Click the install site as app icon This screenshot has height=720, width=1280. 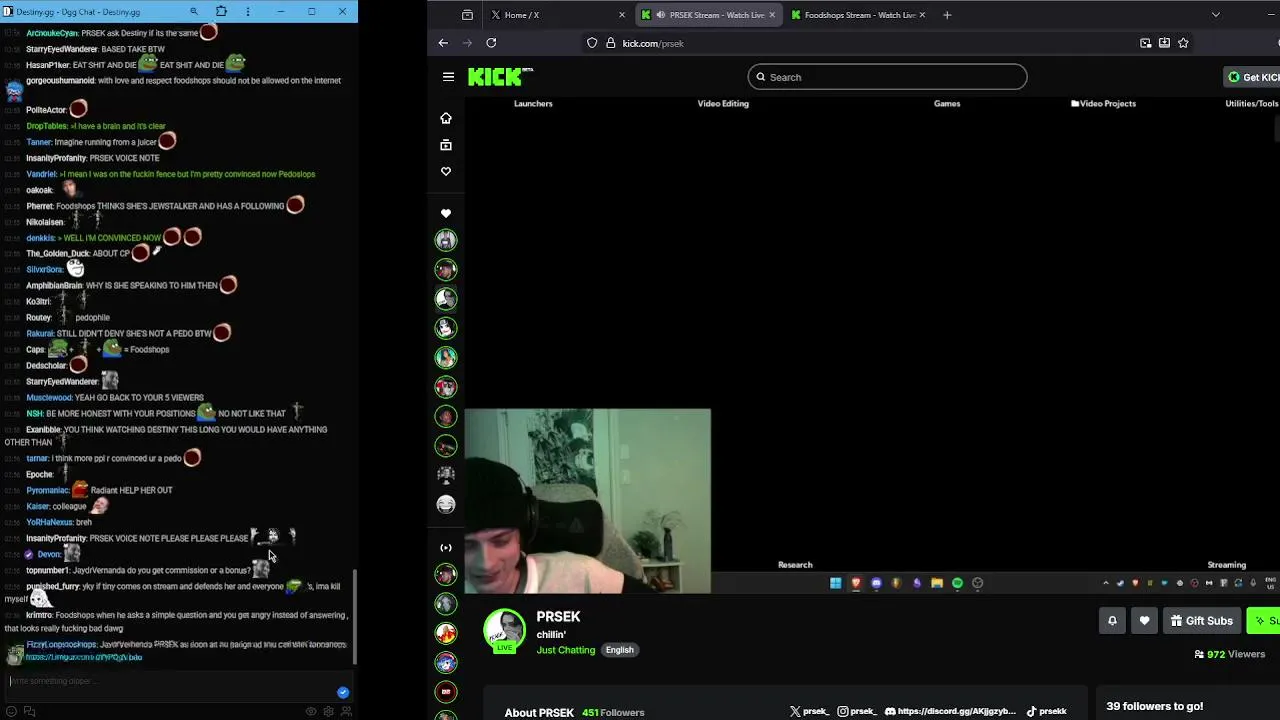tap(1164, 43)
